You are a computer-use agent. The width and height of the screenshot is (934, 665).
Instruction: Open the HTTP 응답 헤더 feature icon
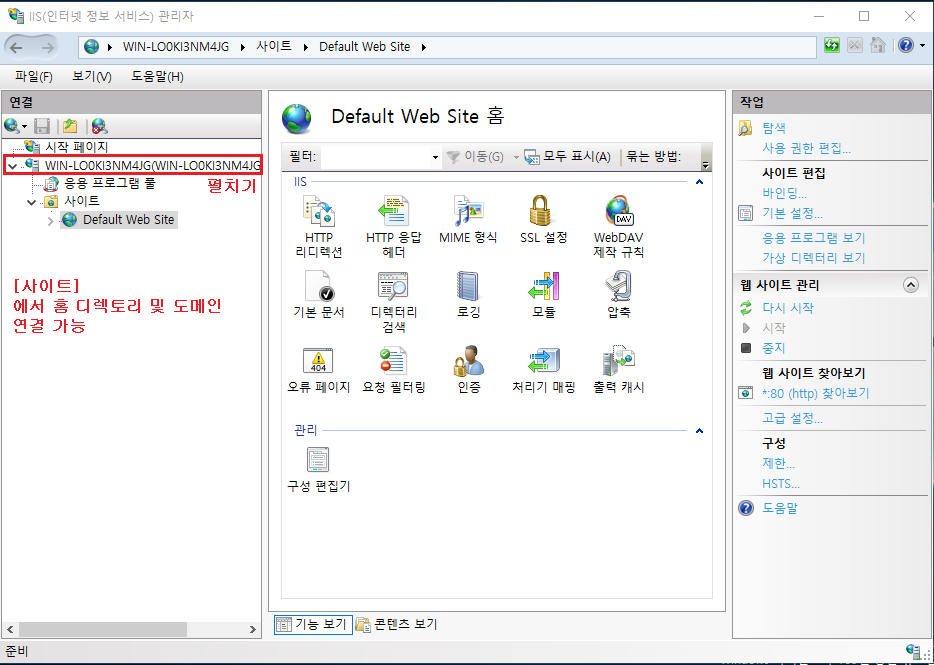click(x=394, y=212)
